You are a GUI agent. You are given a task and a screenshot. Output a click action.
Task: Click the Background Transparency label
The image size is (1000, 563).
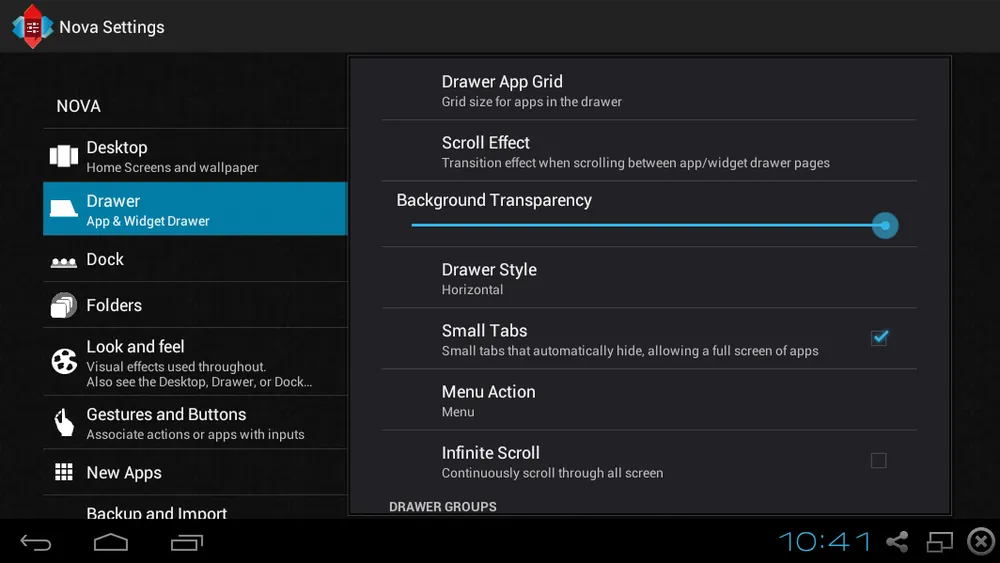(494, 200)
